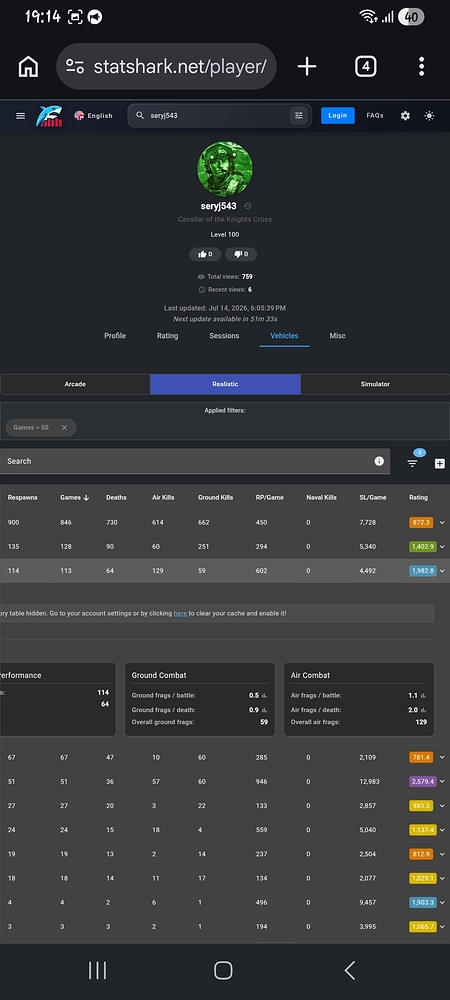Open the hamburger navigation menu
The width and height of the screenshot is (450, 1000).
tap(20, 115)
